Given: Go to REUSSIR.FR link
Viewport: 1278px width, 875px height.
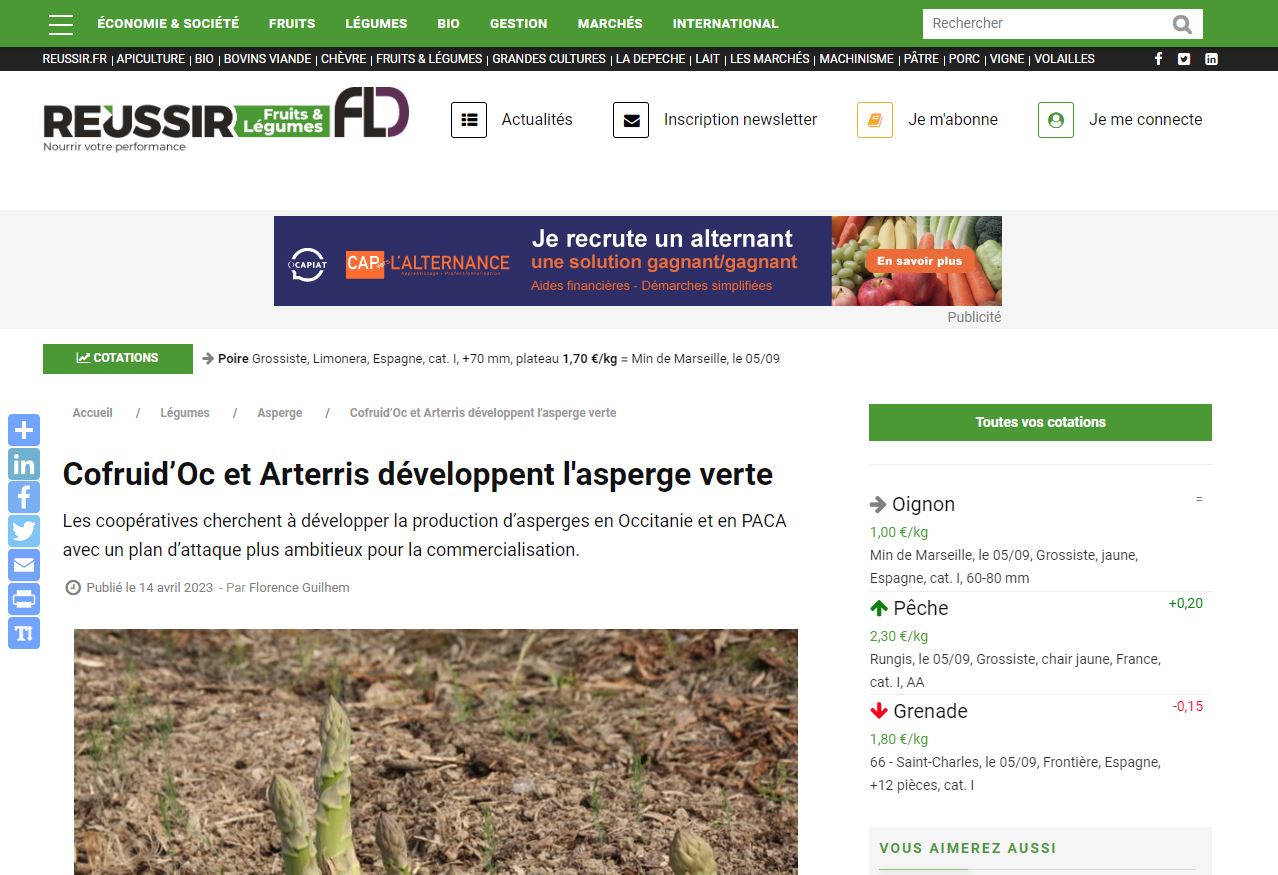Looking at the screenshot, I should coord(74,59).
